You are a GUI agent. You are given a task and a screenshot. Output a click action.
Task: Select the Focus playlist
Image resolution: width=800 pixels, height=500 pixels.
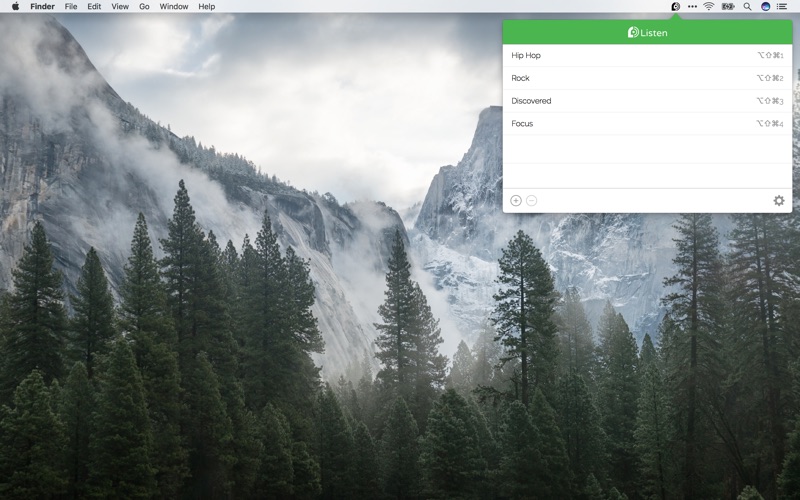647,123
